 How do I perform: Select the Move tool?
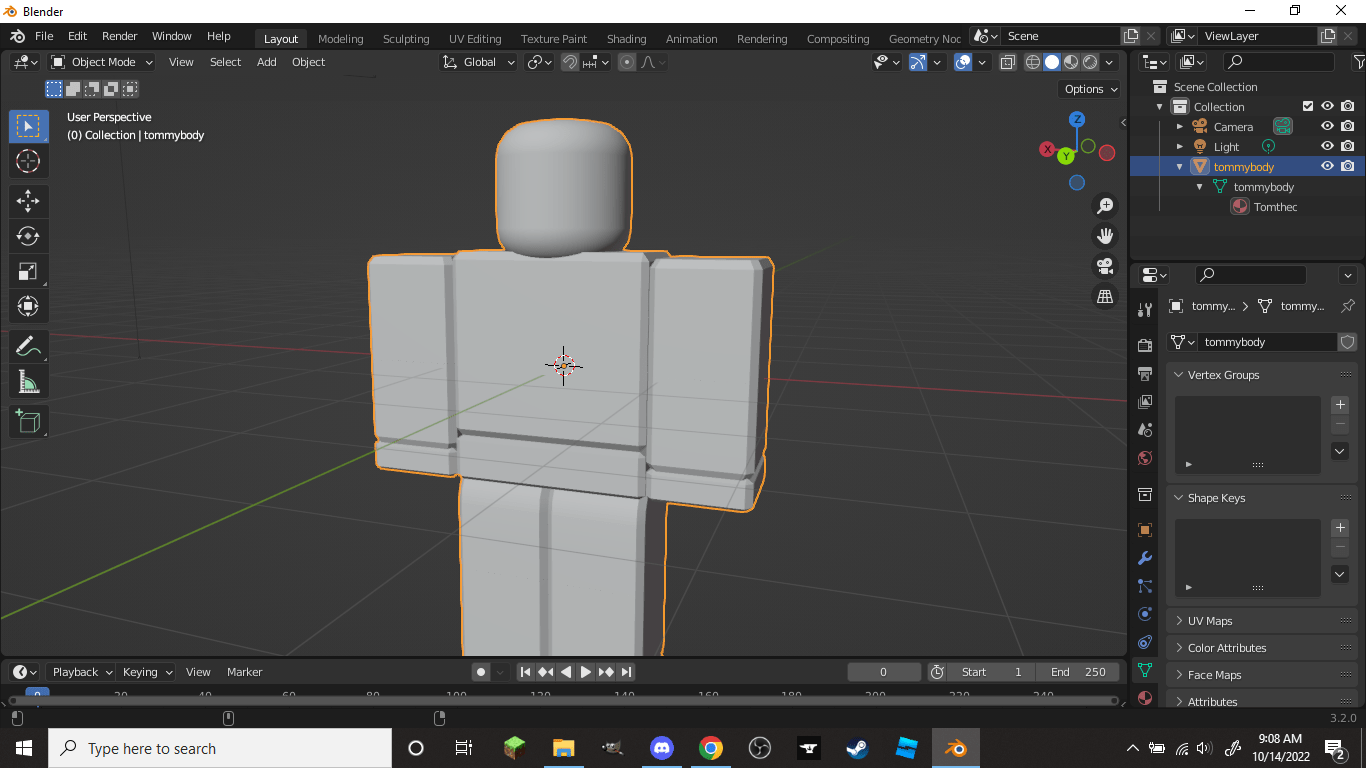coord(28,201)
